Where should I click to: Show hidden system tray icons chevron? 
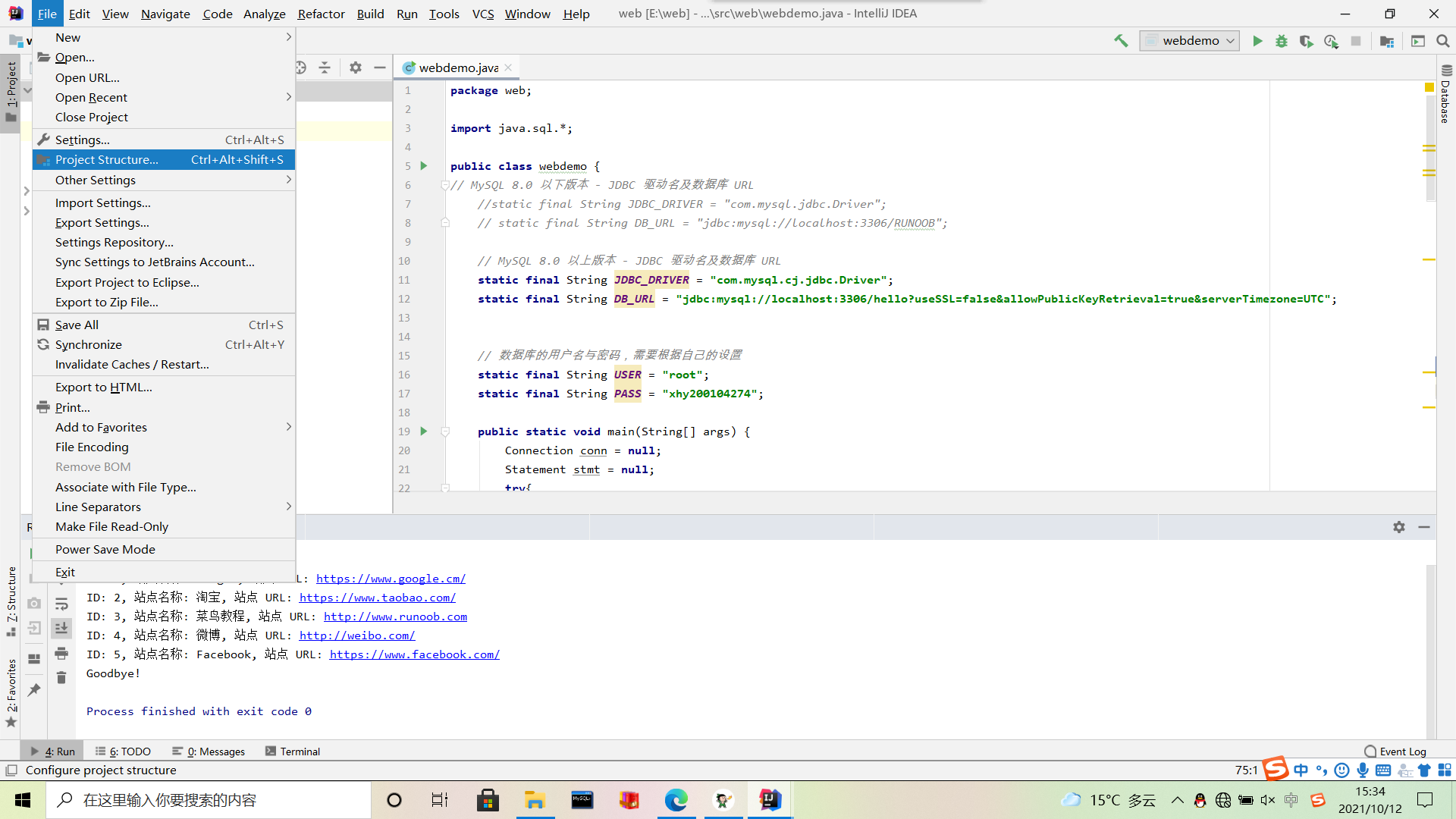click(x=1177, y=800)
